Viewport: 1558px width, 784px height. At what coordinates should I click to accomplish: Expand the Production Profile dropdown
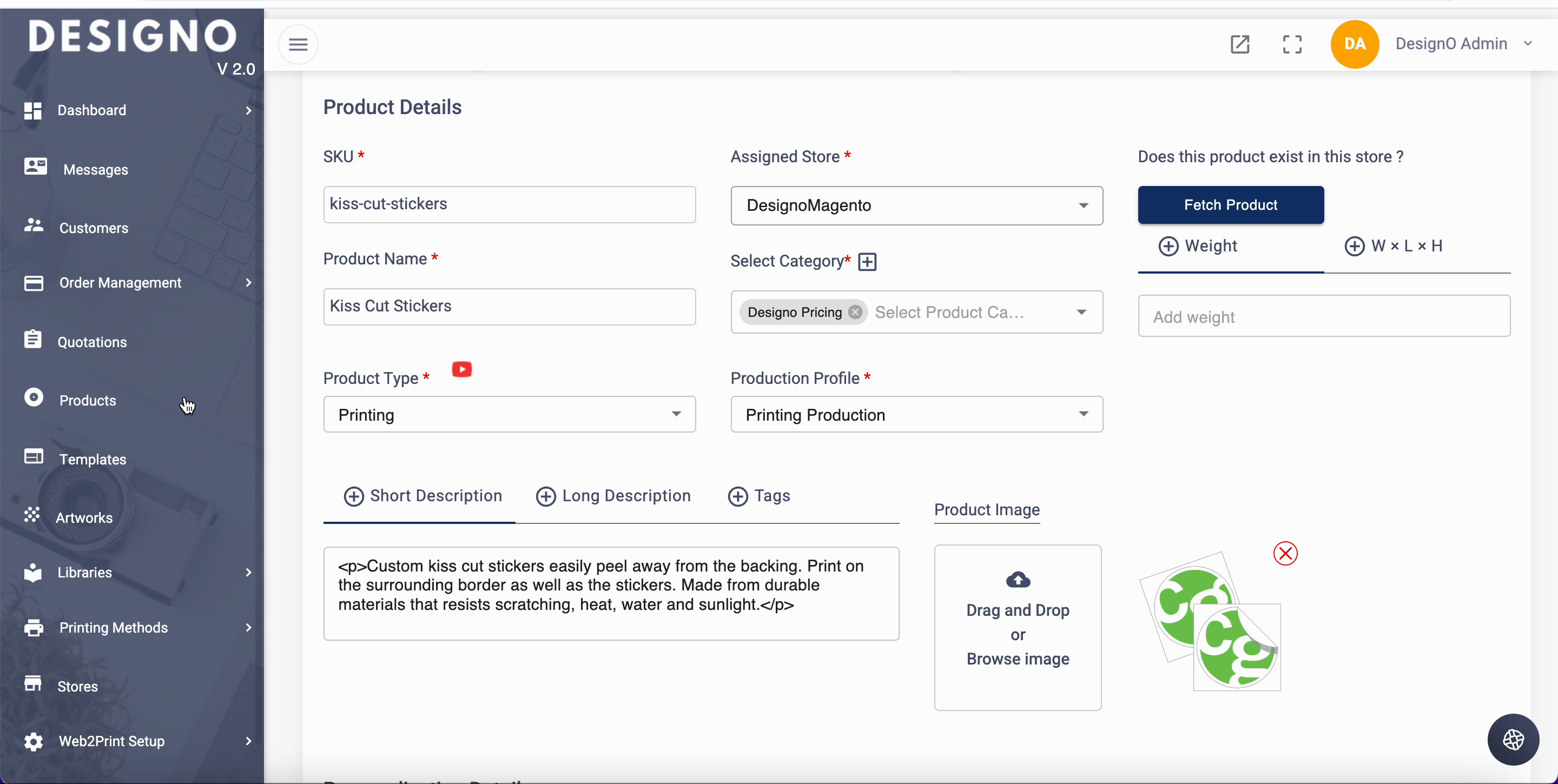point(916,415)
